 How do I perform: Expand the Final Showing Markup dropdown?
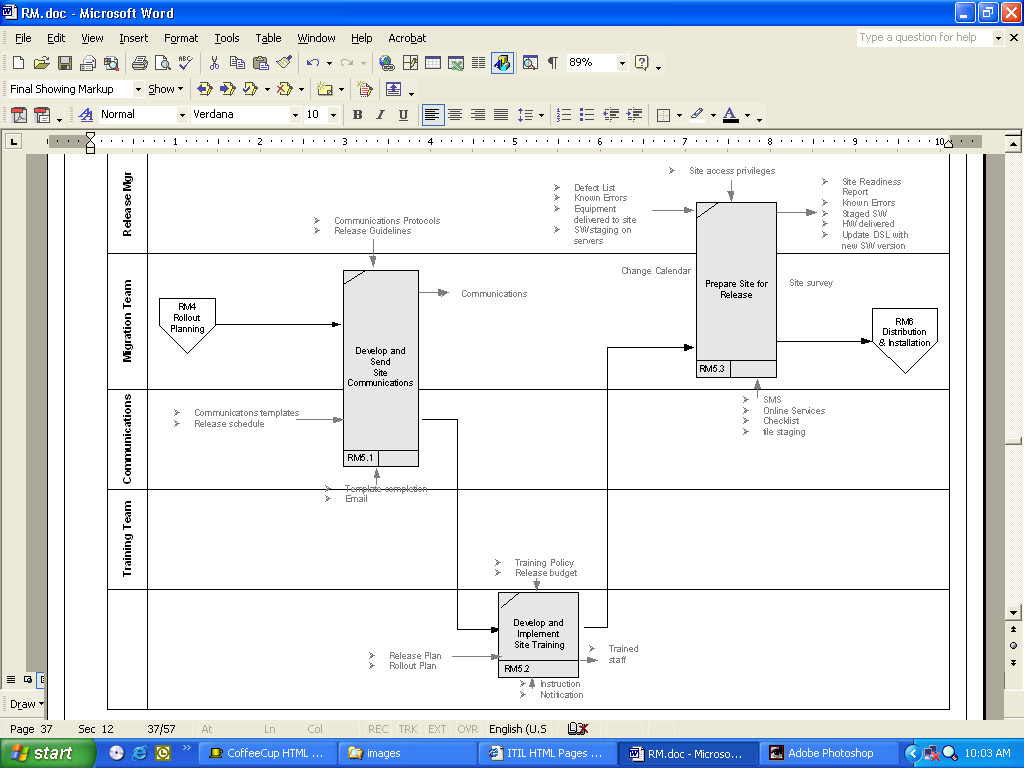pos(138,89)
